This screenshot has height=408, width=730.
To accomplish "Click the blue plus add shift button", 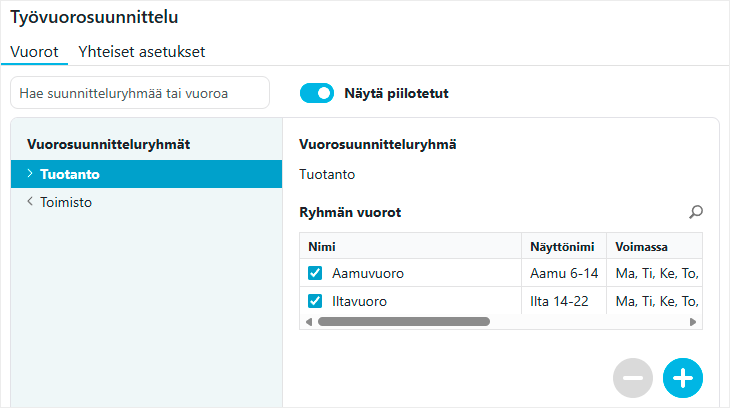I will (x=683, y=378).
